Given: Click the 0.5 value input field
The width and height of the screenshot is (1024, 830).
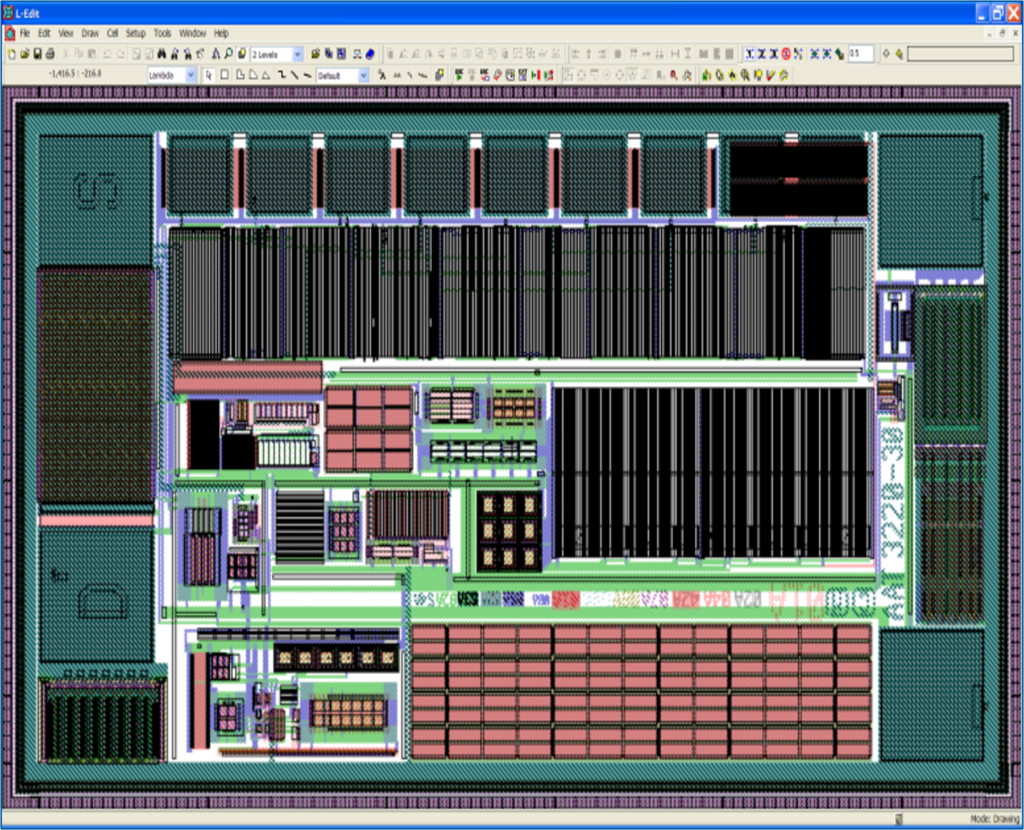Looking at the screenshot, I should 859,54.
